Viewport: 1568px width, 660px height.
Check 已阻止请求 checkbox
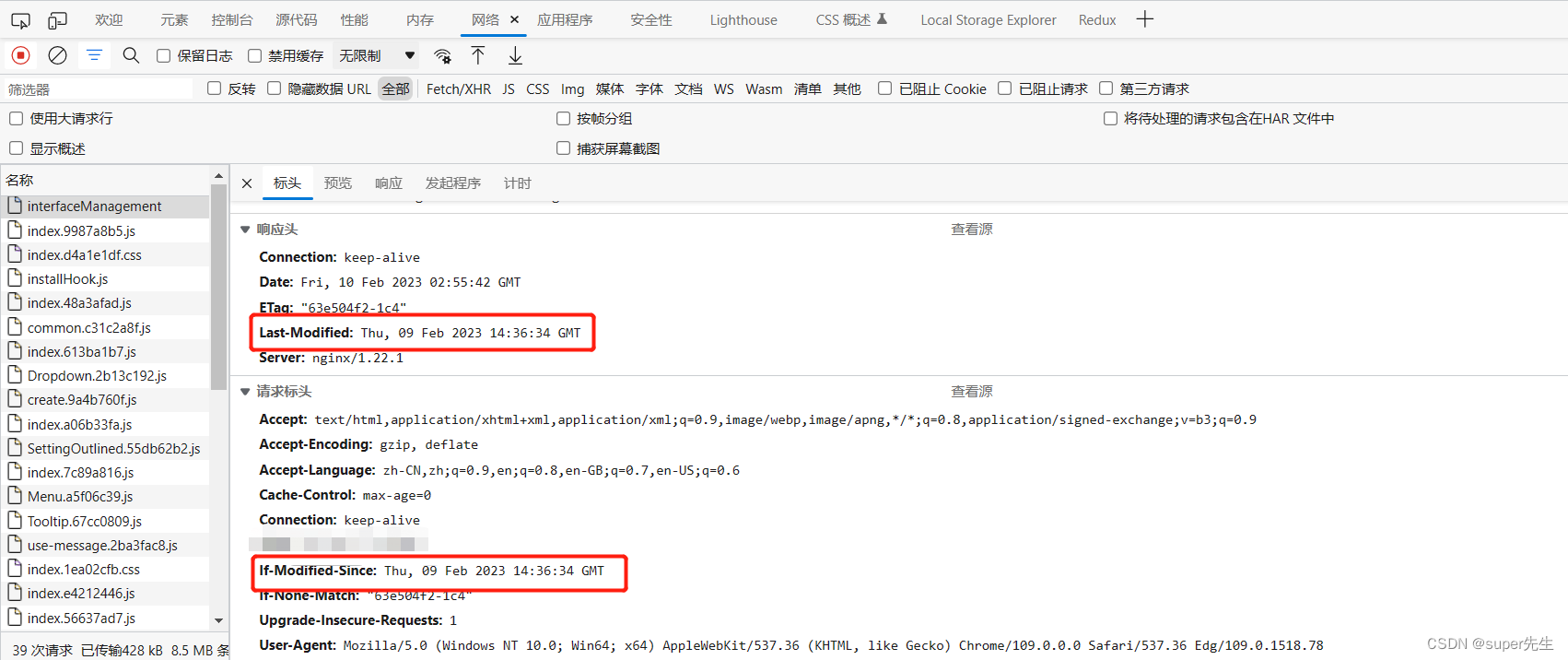point(1004,88)
